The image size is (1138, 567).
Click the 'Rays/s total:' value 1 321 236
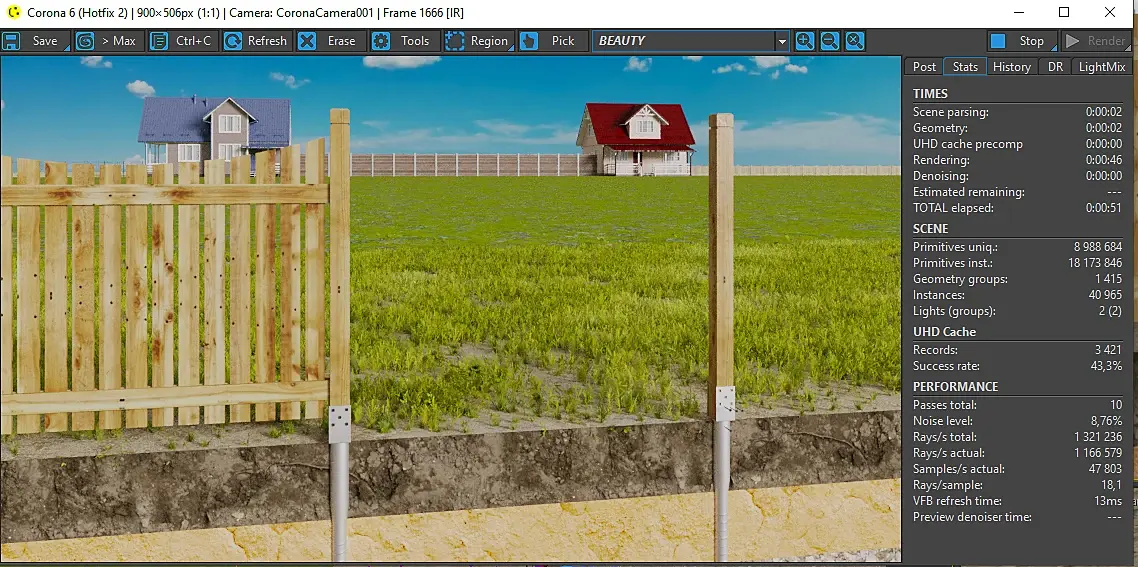(1098, 437)
